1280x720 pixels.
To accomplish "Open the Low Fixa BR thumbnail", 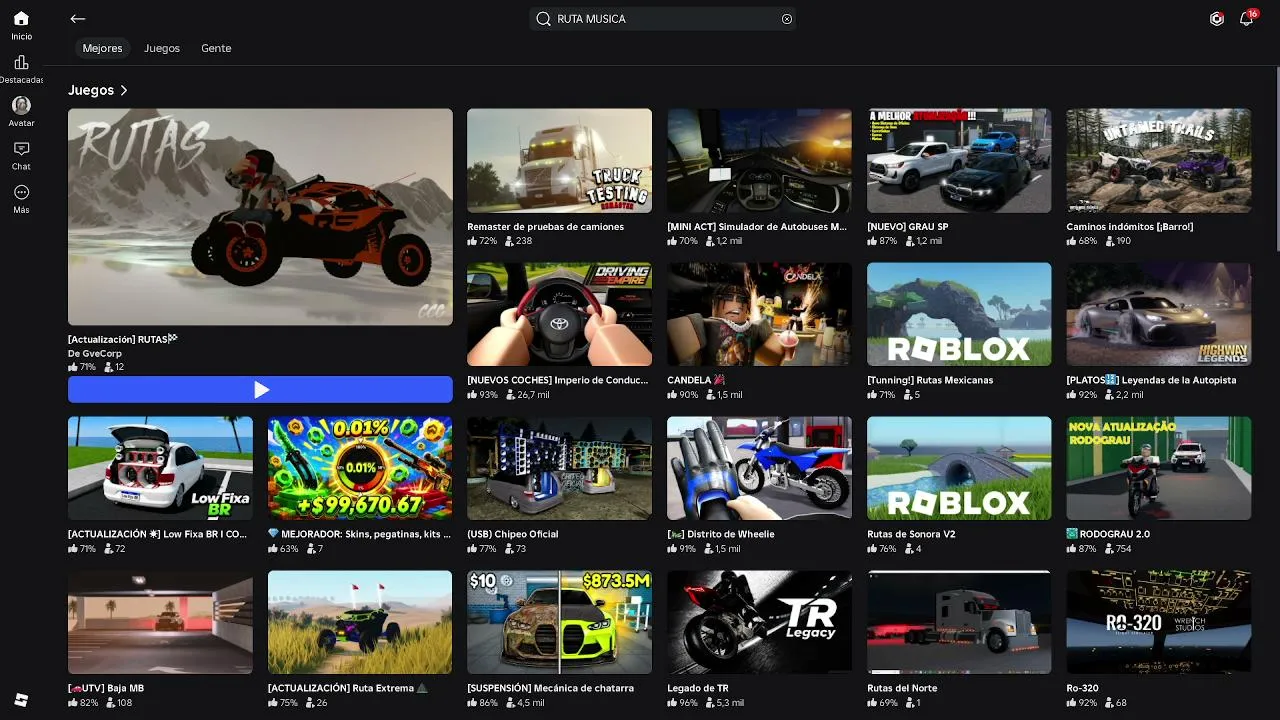I will tap(160, 469).
